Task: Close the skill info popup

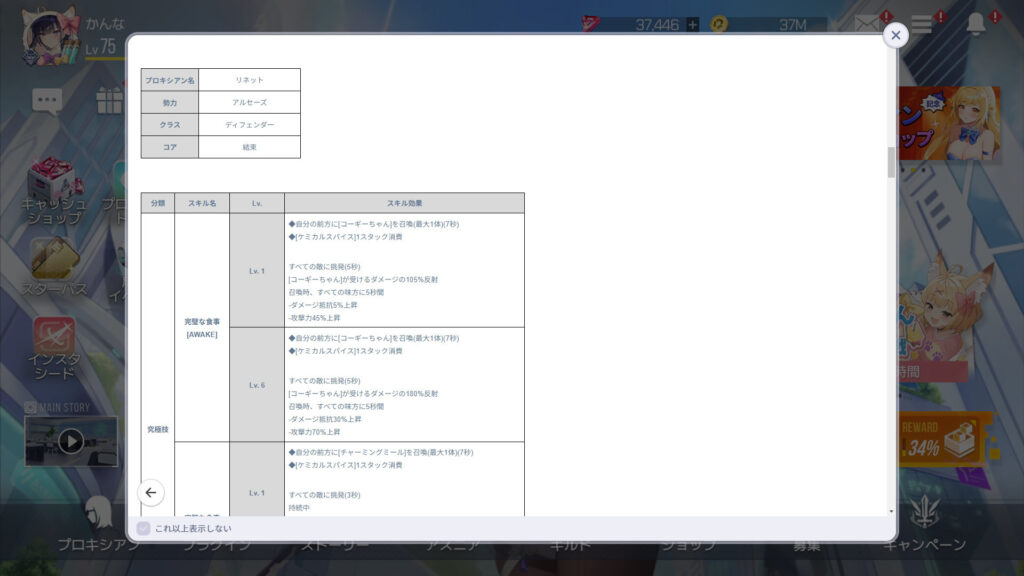Action: click(x=895, y=35)
